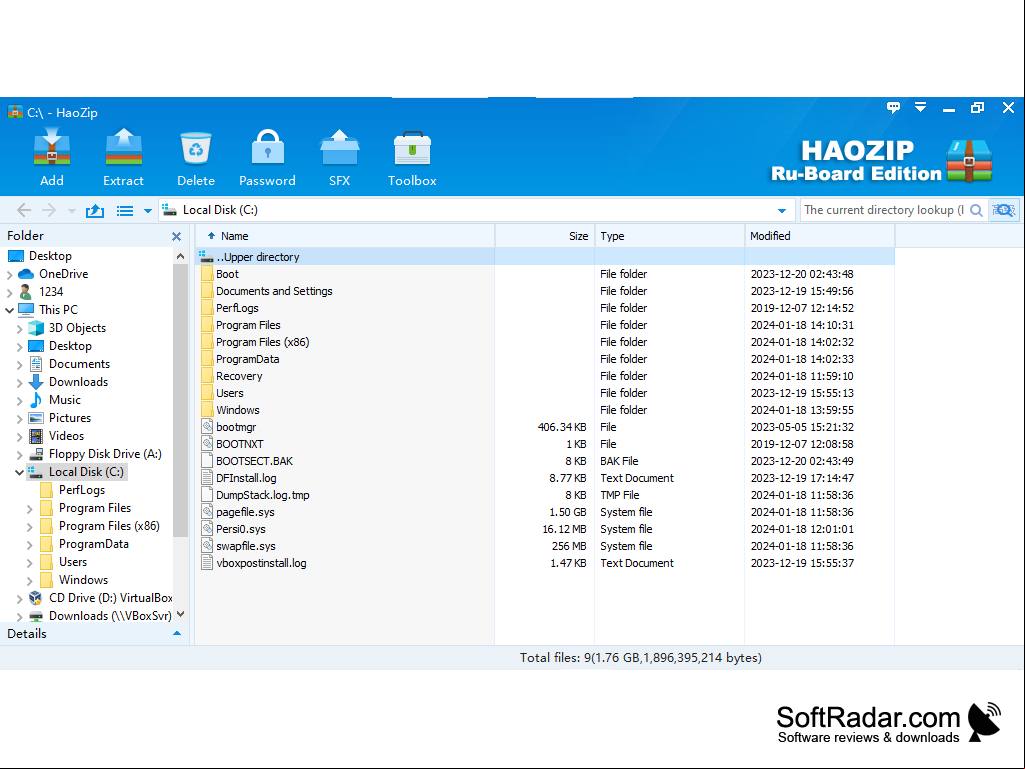Image resolution: width=1025 pixels, height=769 pixels.
Task: Expand the 1234 user node
Action: (10, 292)
